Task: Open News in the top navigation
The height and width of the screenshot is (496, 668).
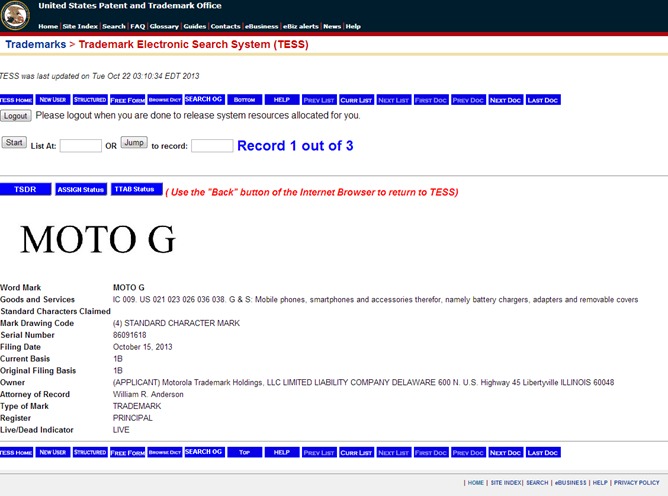Action: 332,26
